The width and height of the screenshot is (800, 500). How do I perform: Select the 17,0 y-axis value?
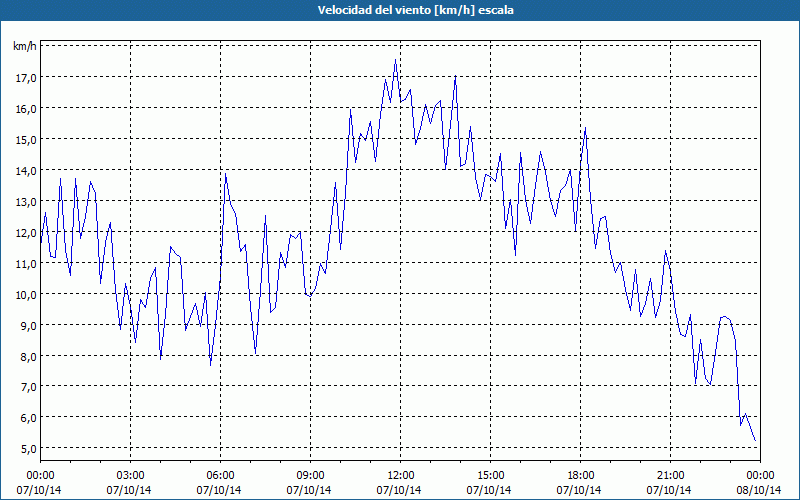(x=26, y=78)
